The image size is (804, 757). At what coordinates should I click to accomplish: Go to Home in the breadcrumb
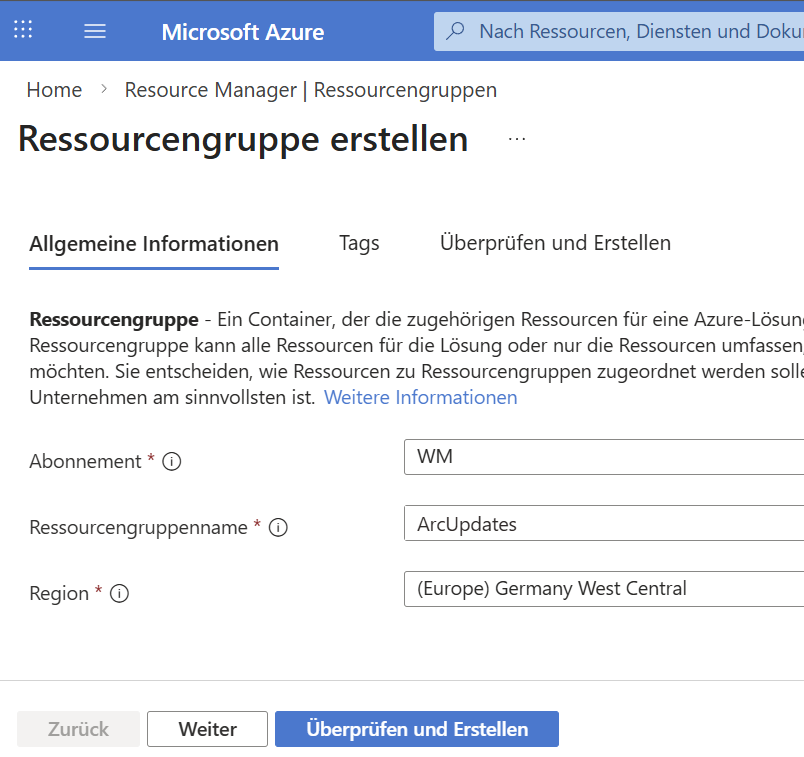click(x=54, y=90)
